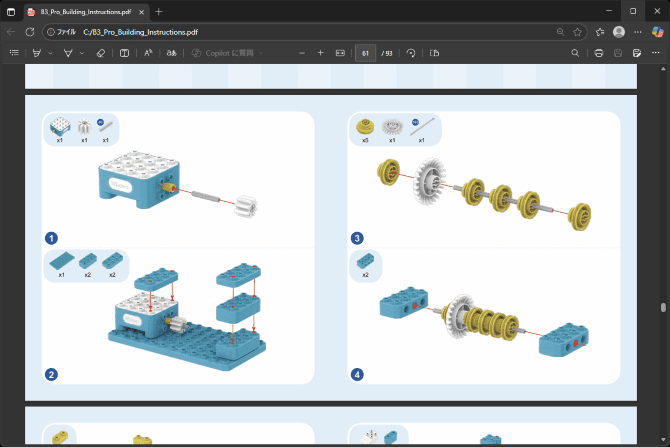Click the Find in PDF search icon
Screen dimensions: 670x447
click(x=575, y=52)
